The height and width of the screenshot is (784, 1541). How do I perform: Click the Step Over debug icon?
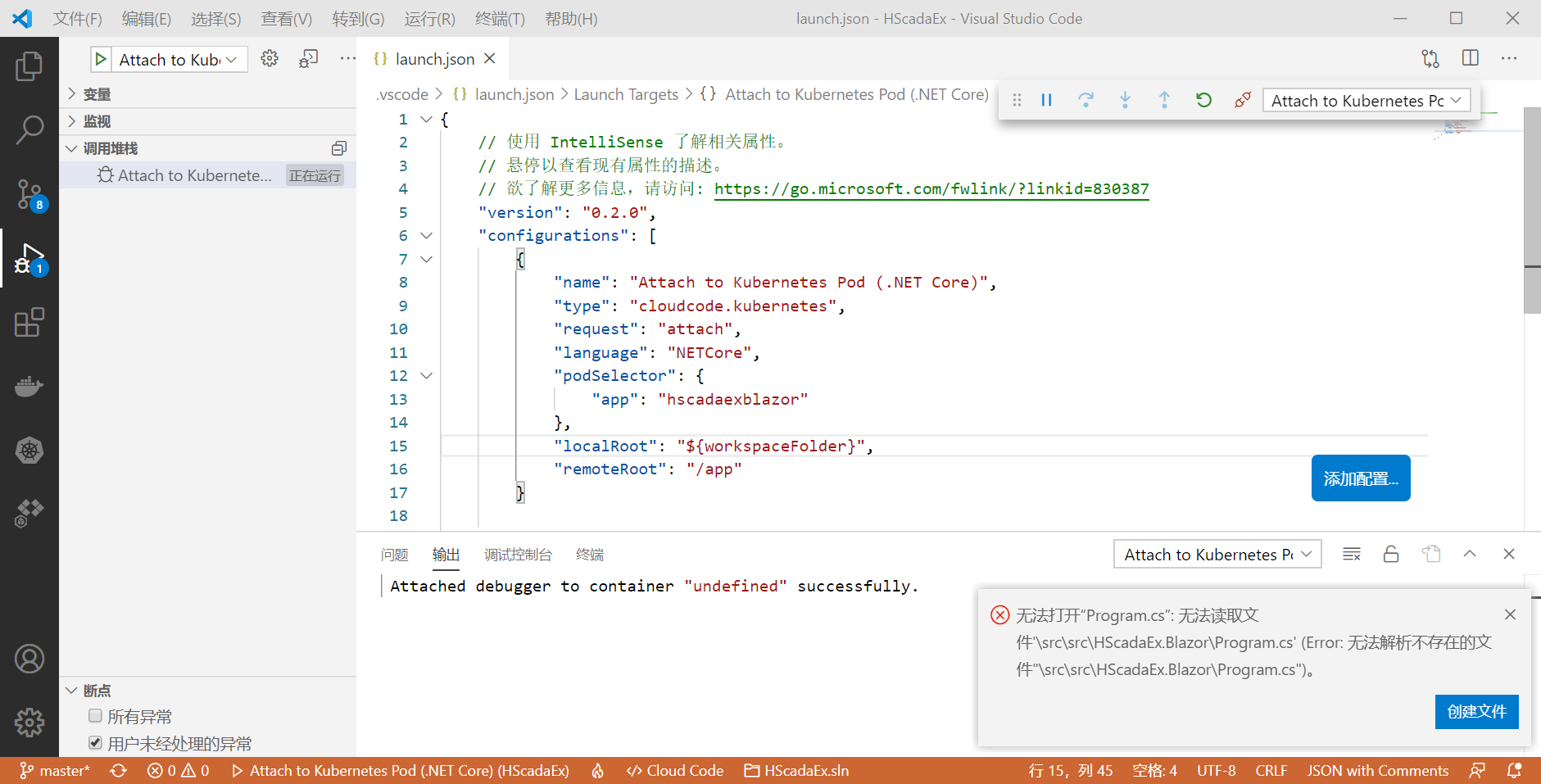(x=1085, y=100)
